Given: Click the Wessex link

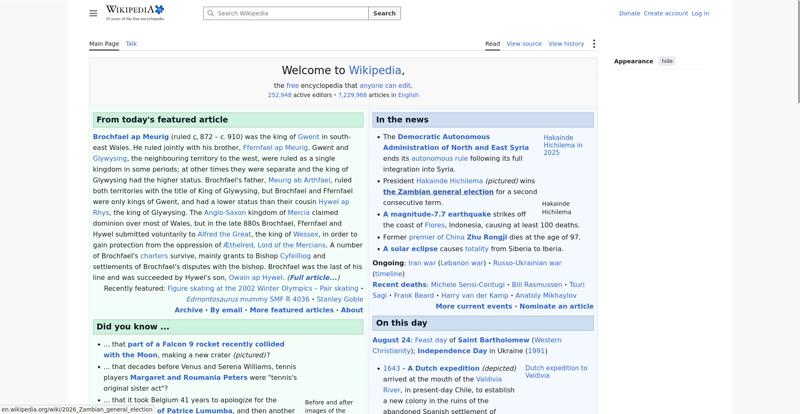Looking at the screenshot, I should (306, 234).
